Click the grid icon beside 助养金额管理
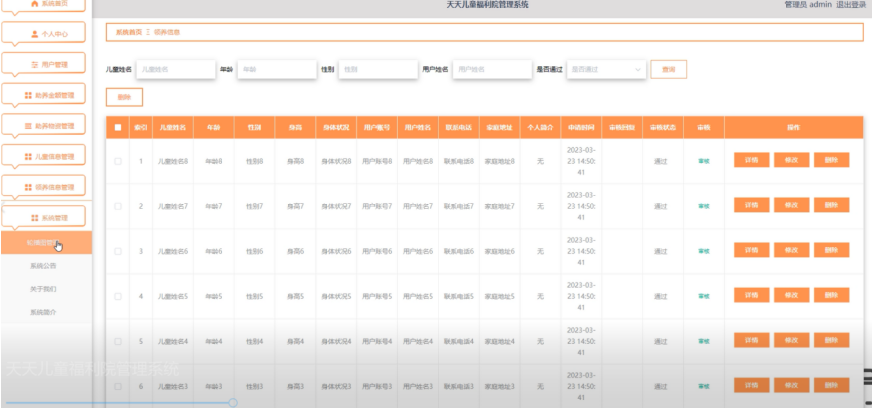 (28, 96)
